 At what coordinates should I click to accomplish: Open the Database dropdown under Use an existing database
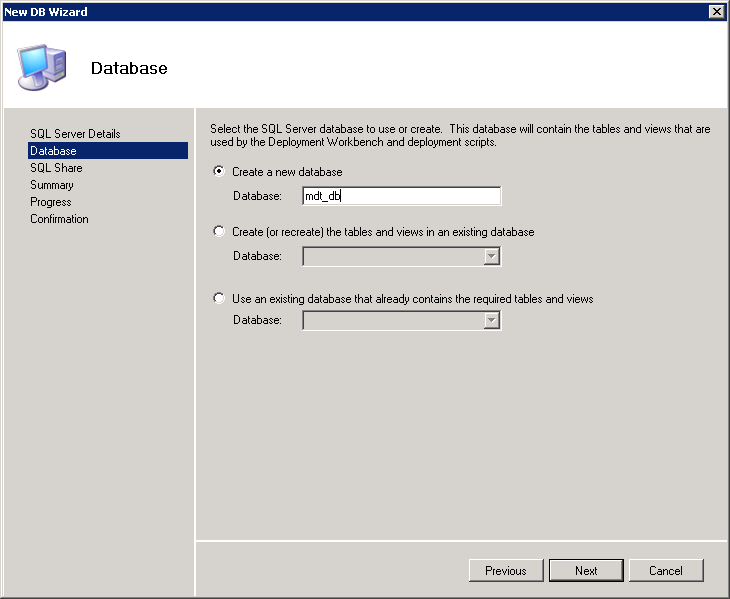point(491,321)
